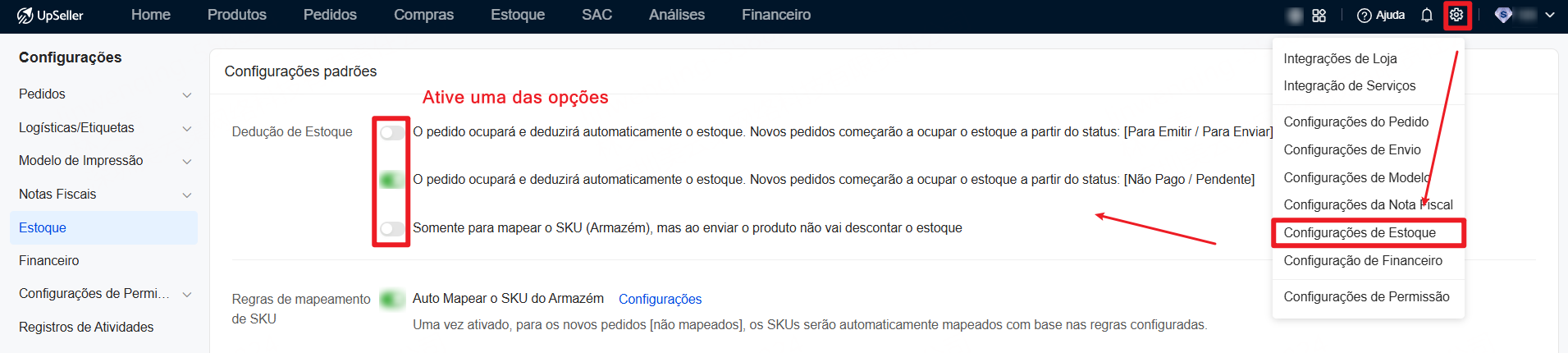Disable the Não Pago / Pendente toggle

coord(391,180)
